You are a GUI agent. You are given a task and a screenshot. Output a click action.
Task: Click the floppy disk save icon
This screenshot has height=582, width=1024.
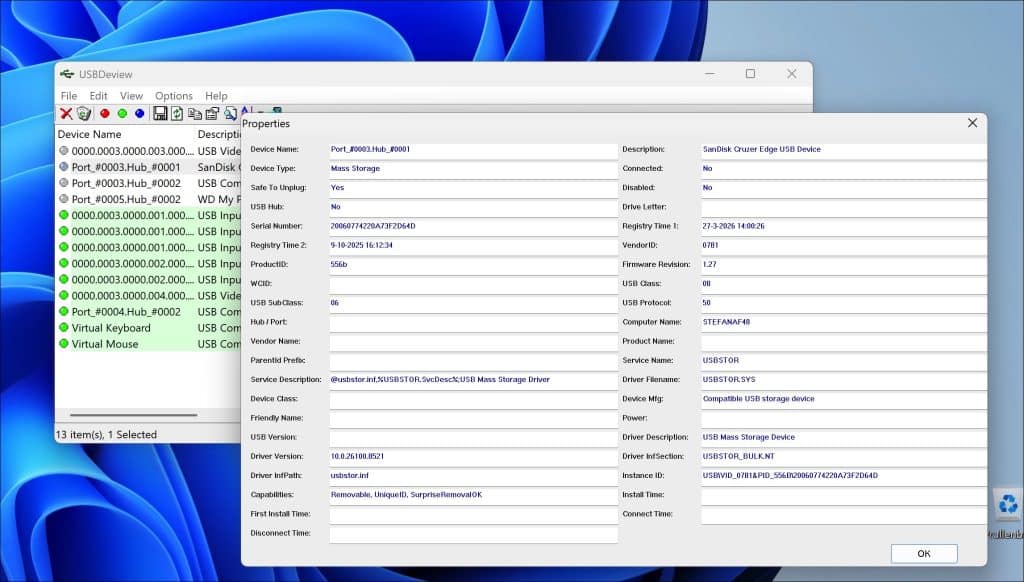(x=160, y=114)
